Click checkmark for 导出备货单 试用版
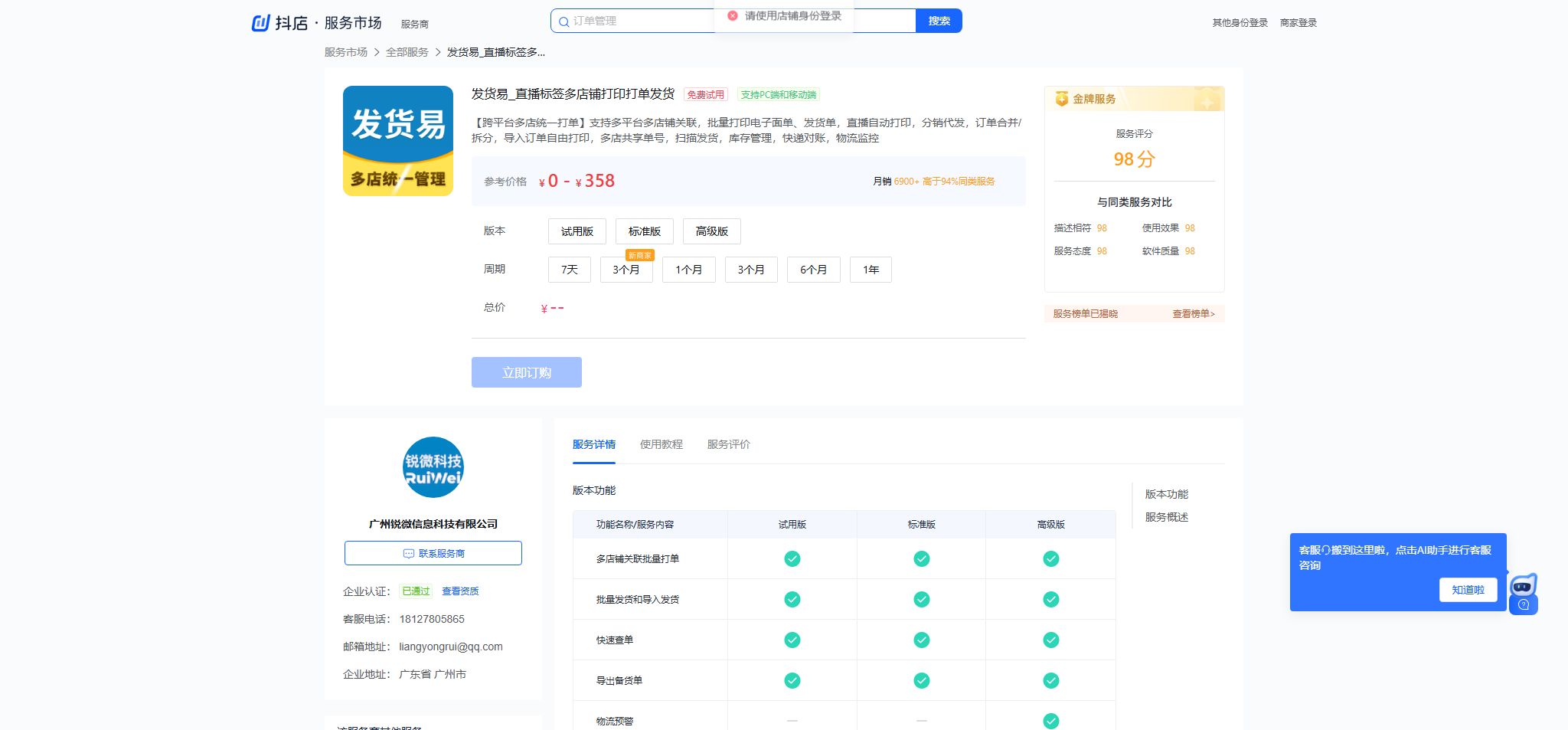Viewport: 1568px width, 730px height. [x=792, y=681]
